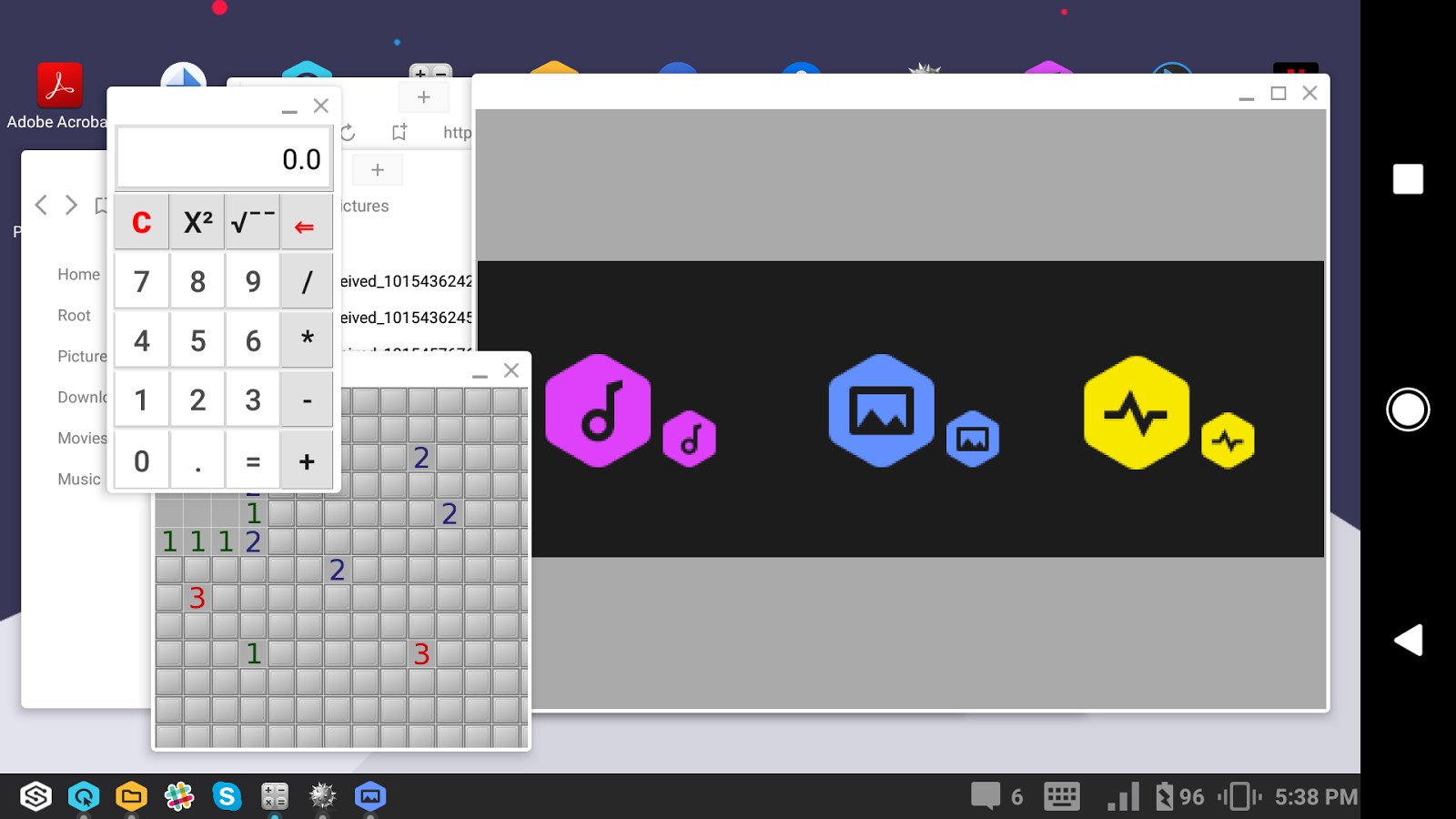This screenshot has height=819, width=1456.
Task: Select Downloads in the file manager sidebar
Action: [85, 397]
